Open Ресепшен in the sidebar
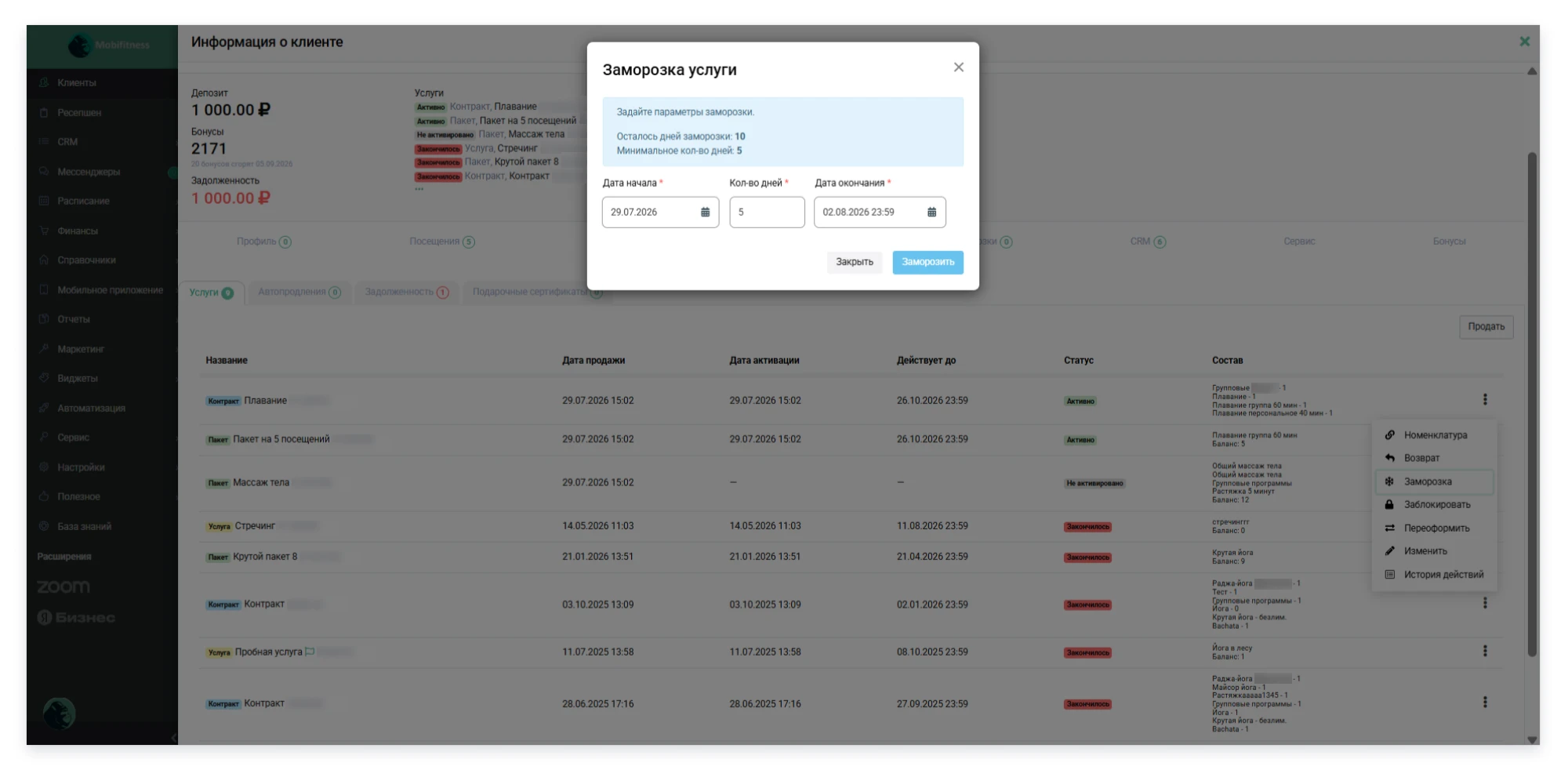Screen dimensions: 1568x770 click(102, 113)
